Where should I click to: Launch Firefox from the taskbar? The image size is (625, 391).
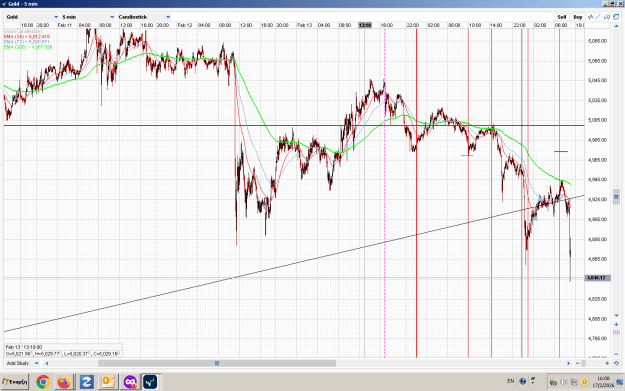[x=64, y=382]
